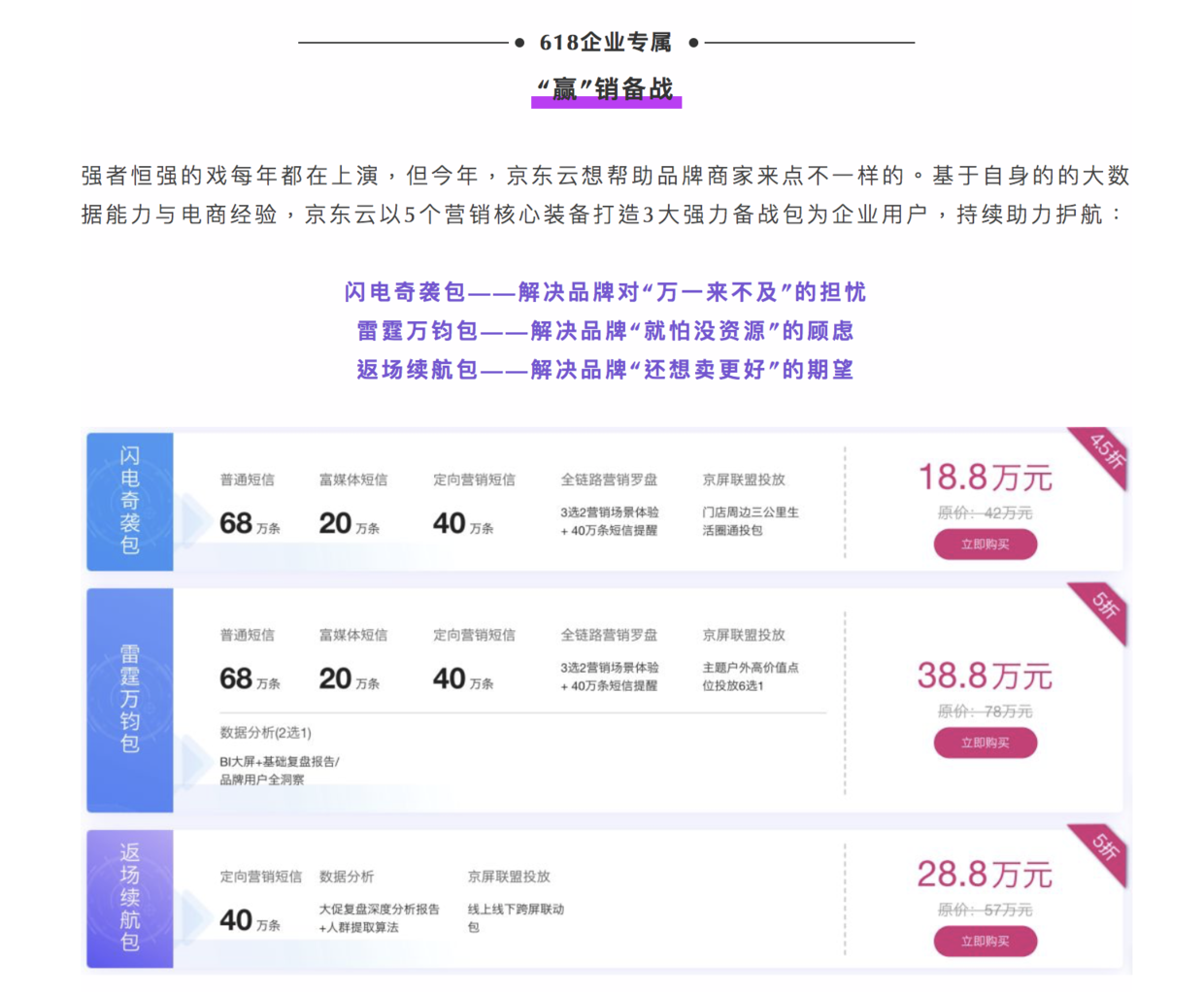The image size is (1204, 992).
Task: Click 富媒体短信 label in 闪电奇袭包 row
Action: [353, 479]
